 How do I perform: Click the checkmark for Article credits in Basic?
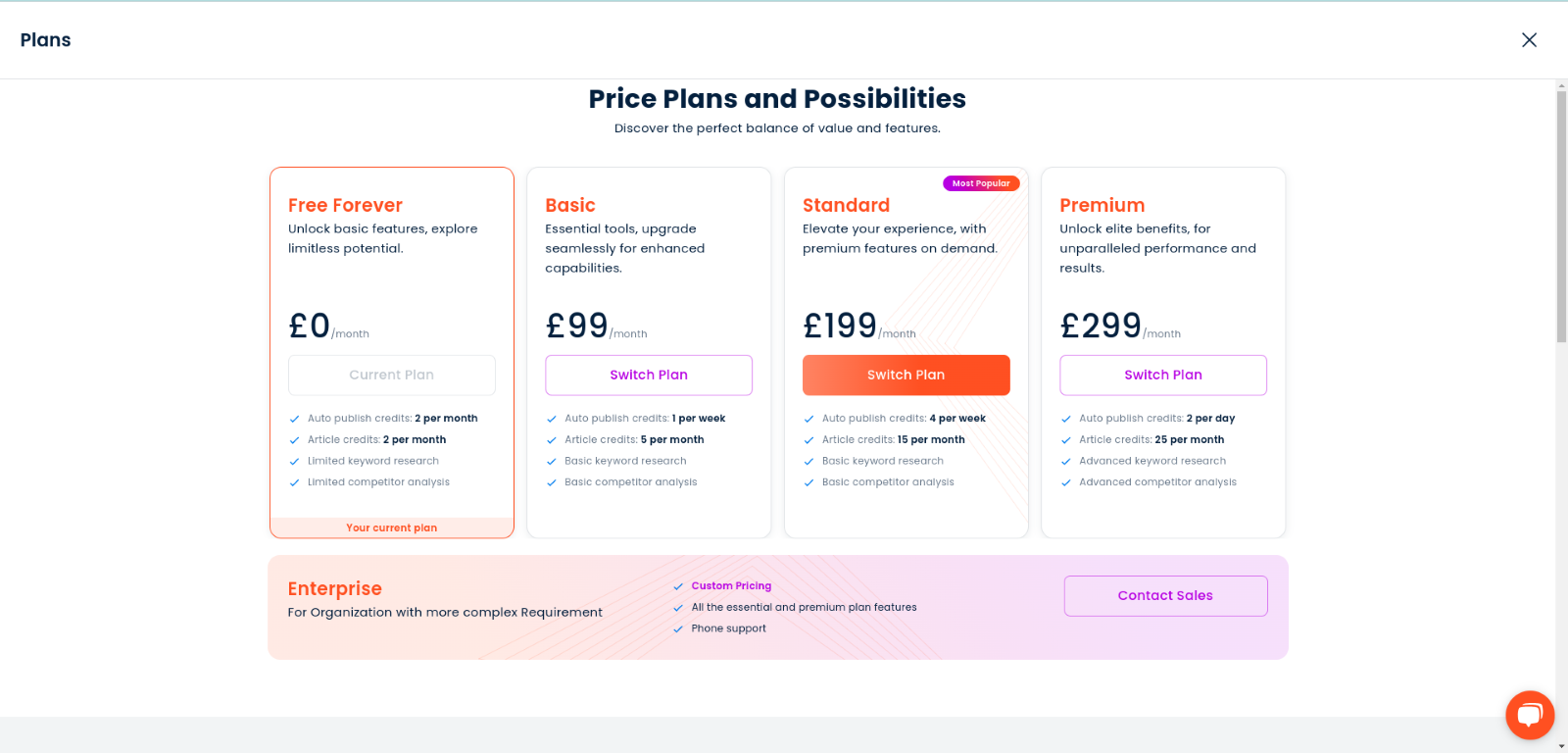[551, 439]
